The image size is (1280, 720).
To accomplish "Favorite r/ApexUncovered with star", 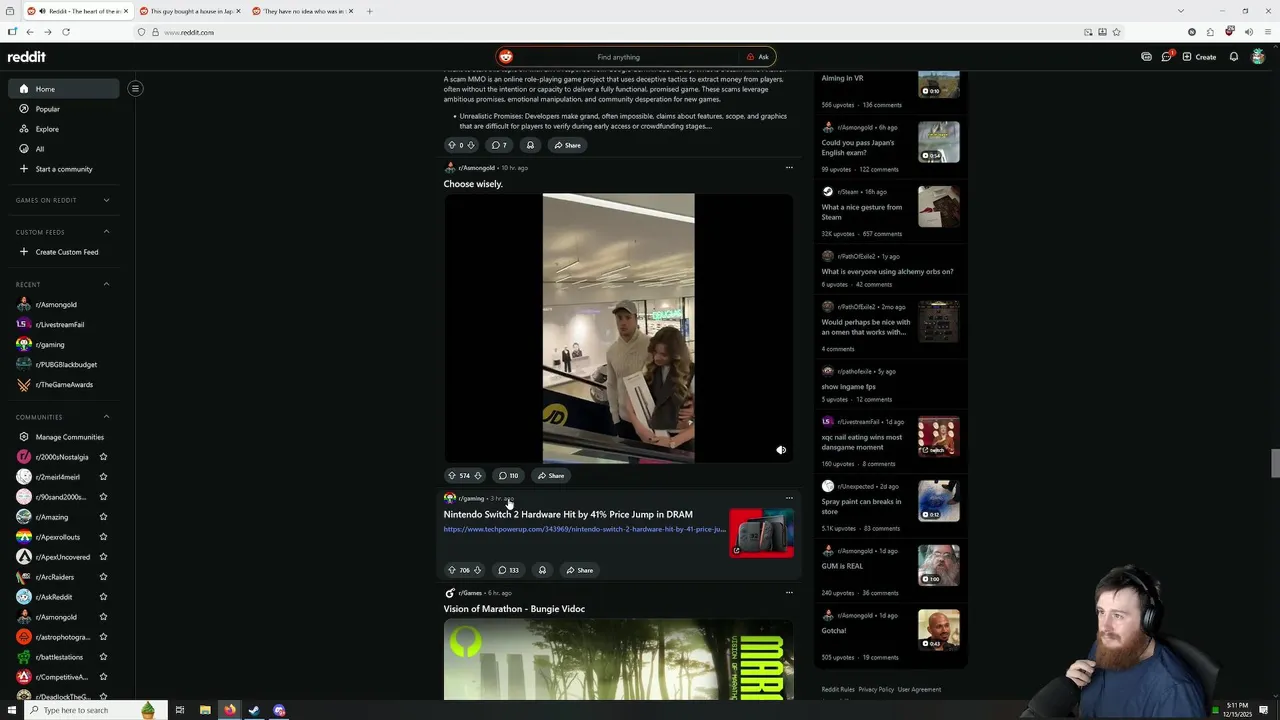I will (103, 557).
